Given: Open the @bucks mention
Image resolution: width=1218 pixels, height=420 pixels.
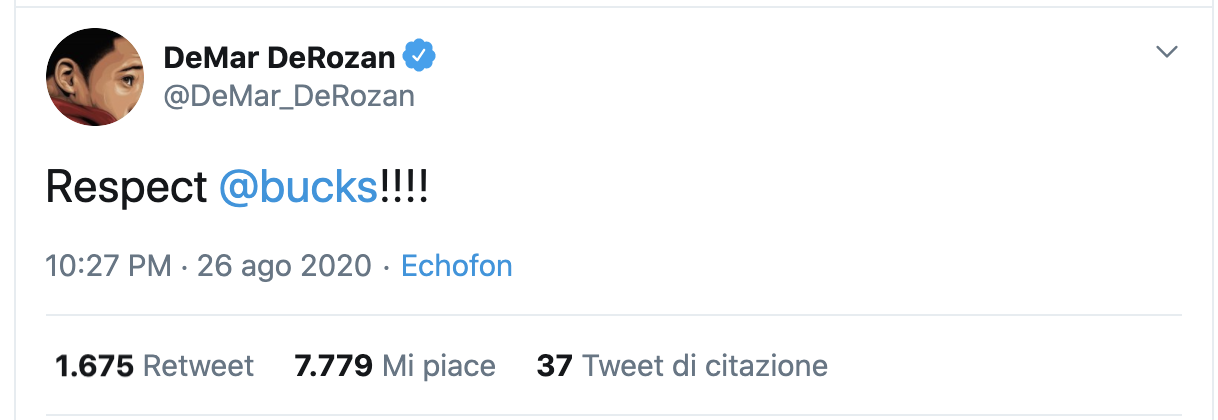Looking at the screenshot, I should coord(299,188).
